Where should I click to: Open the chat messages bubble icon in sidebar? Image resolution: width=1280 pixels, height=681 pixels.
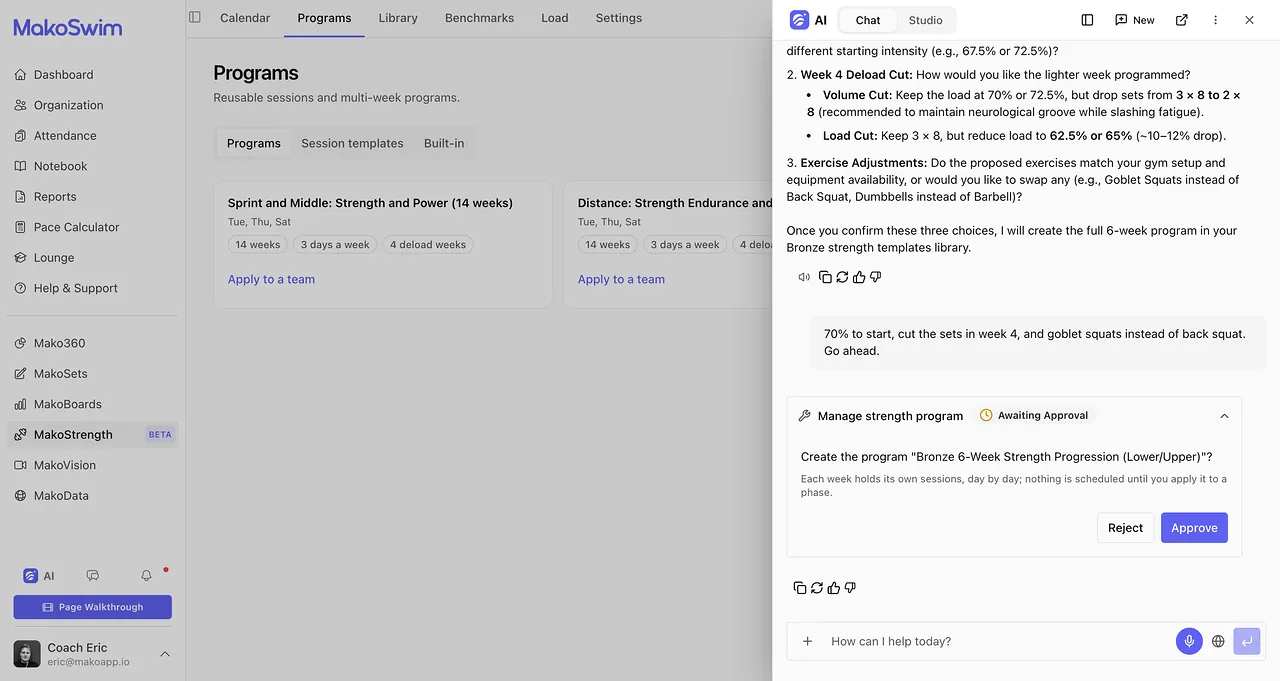(93, 576)
